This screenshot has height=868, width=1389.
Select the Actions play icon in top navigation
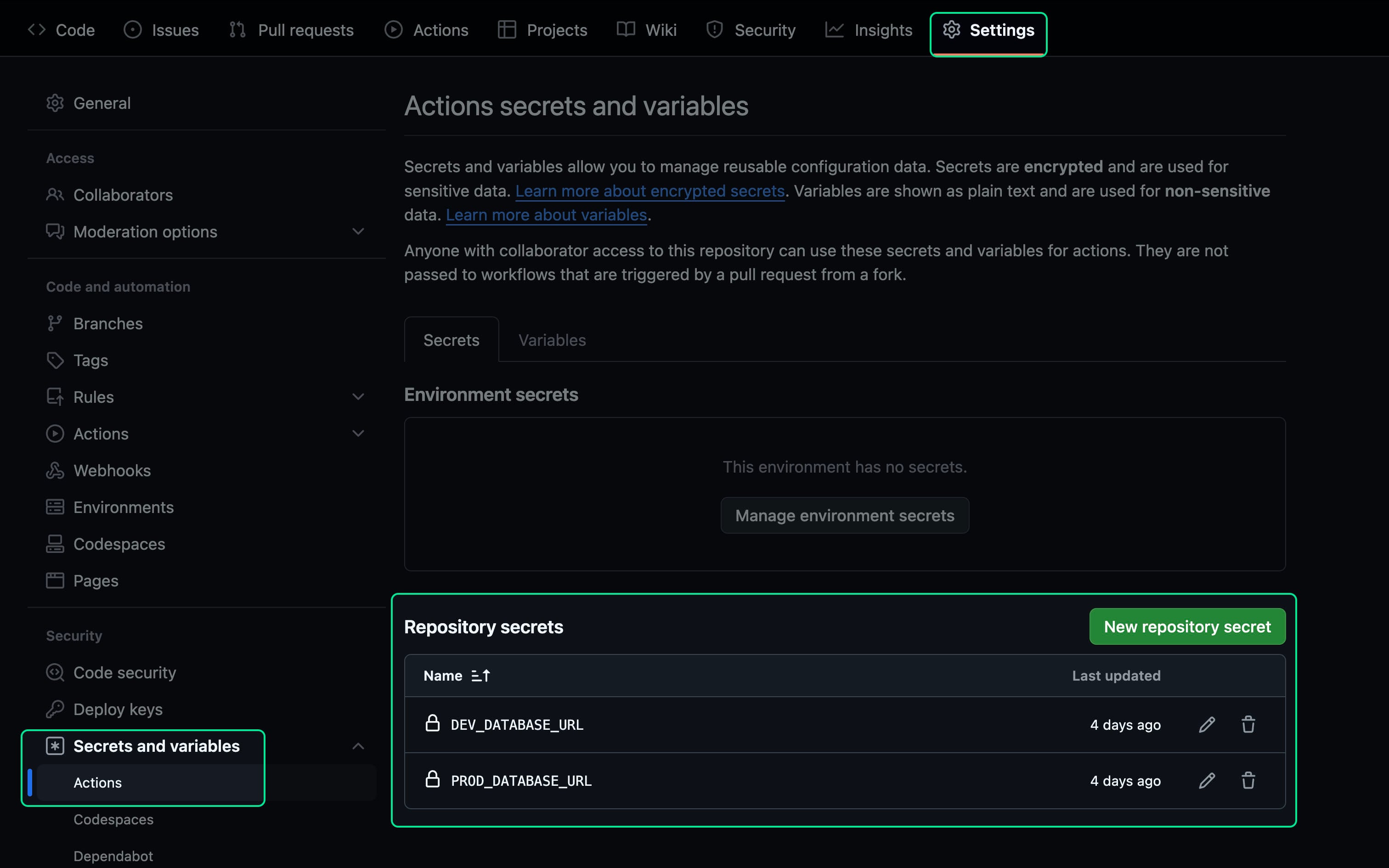[x=394, y=30]
